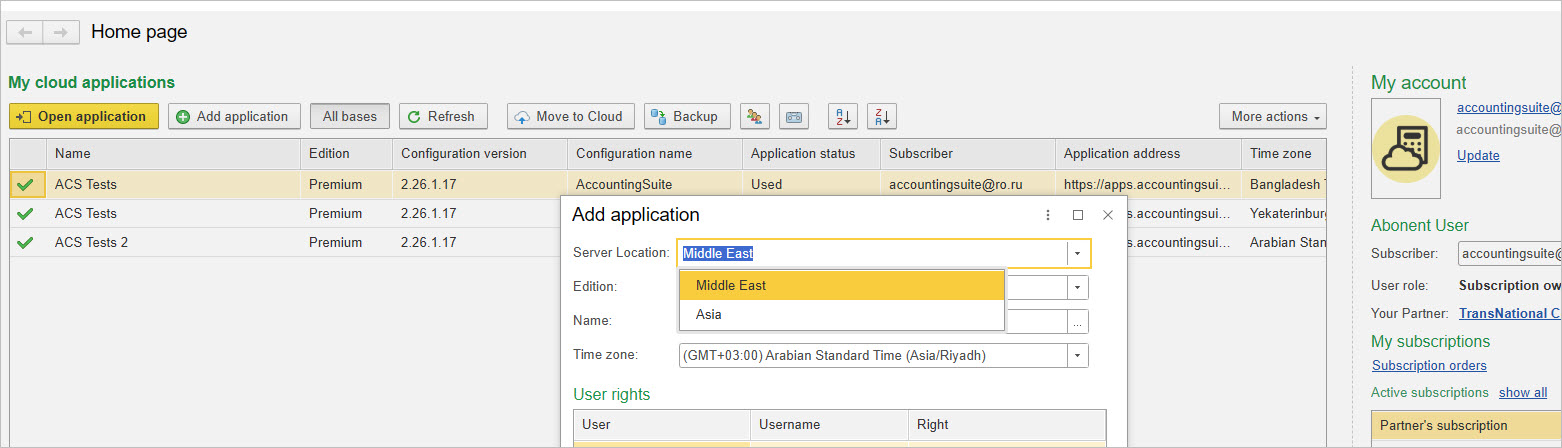Select Asia from the server location list

[x=709, y=314]
